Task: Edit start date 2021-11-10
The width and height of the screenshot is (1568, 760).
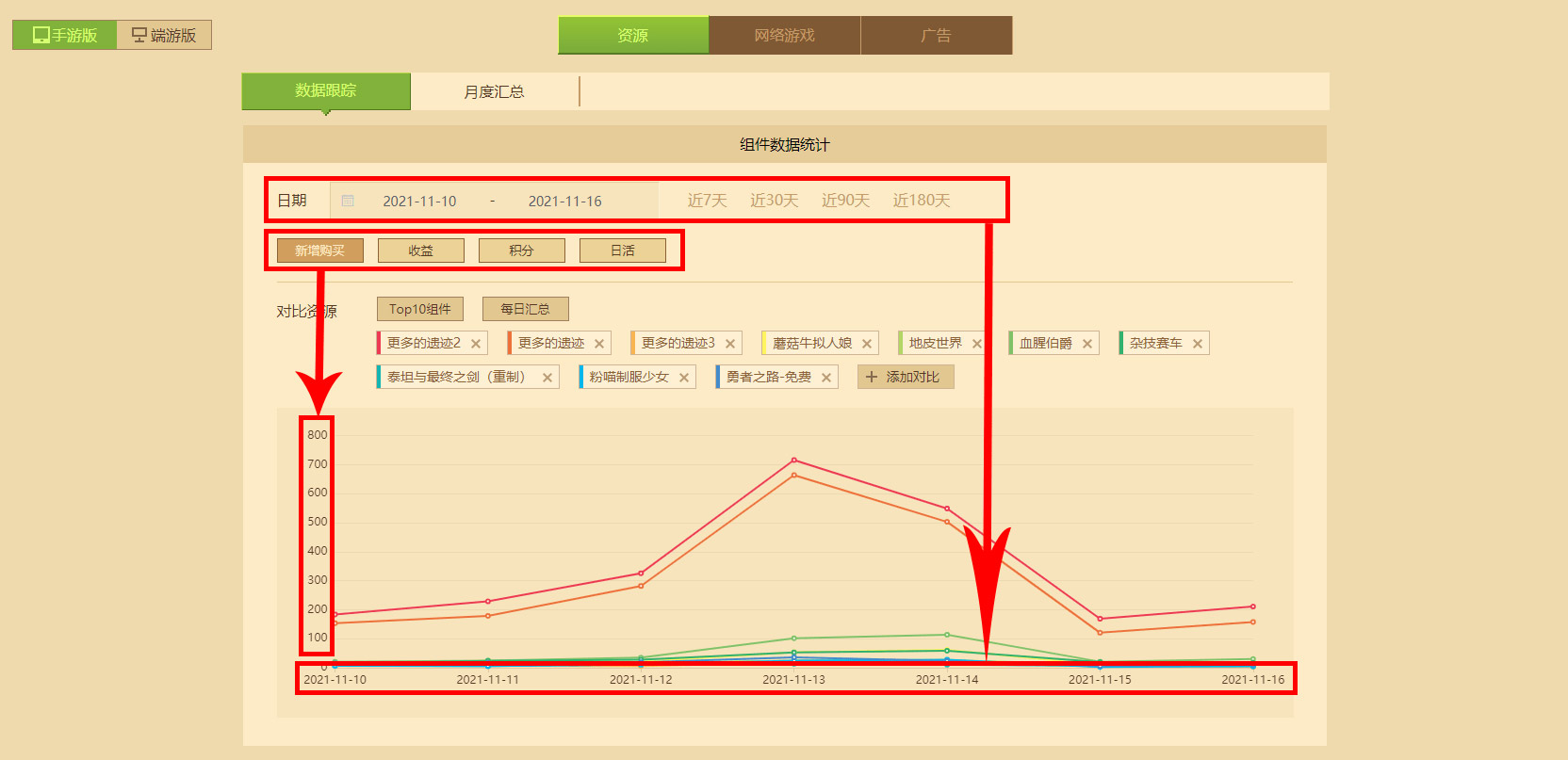Action: point(419,201)
